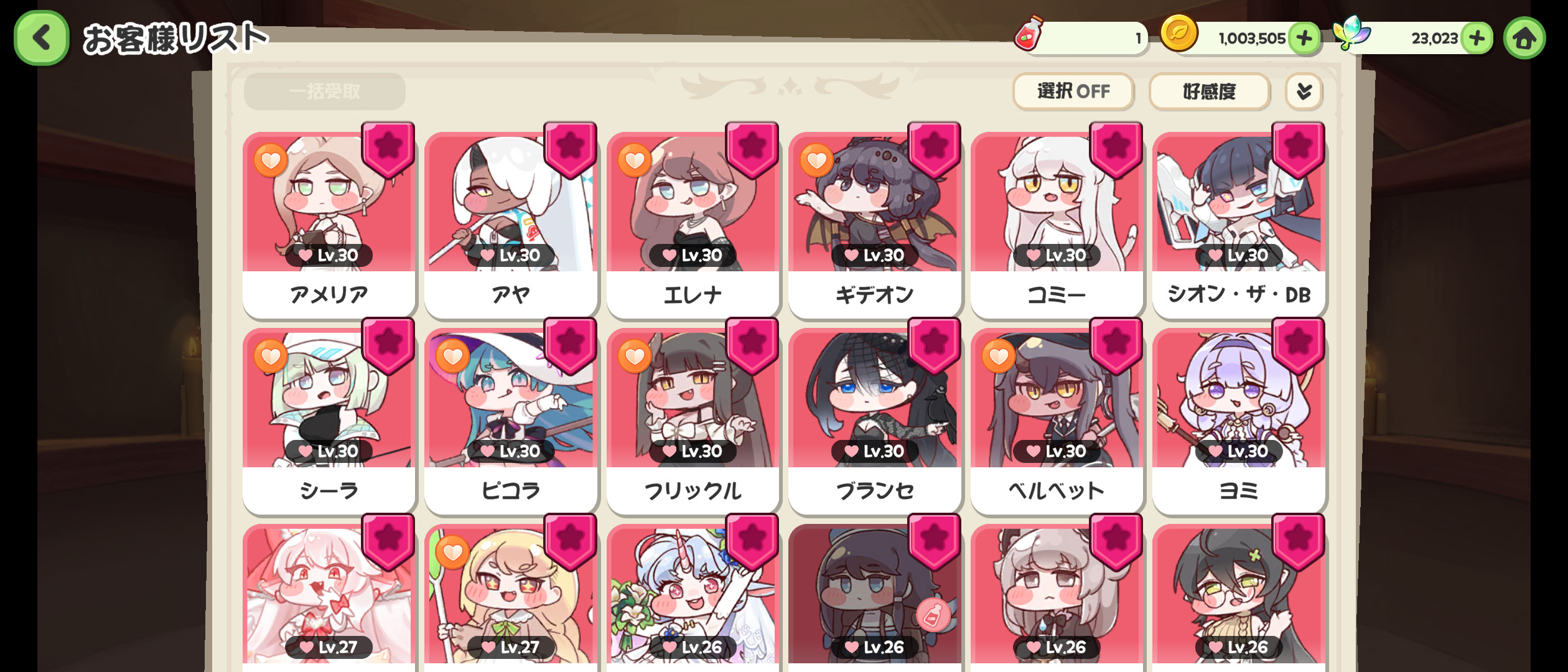Select the ブランセ character card

[874, 421]
